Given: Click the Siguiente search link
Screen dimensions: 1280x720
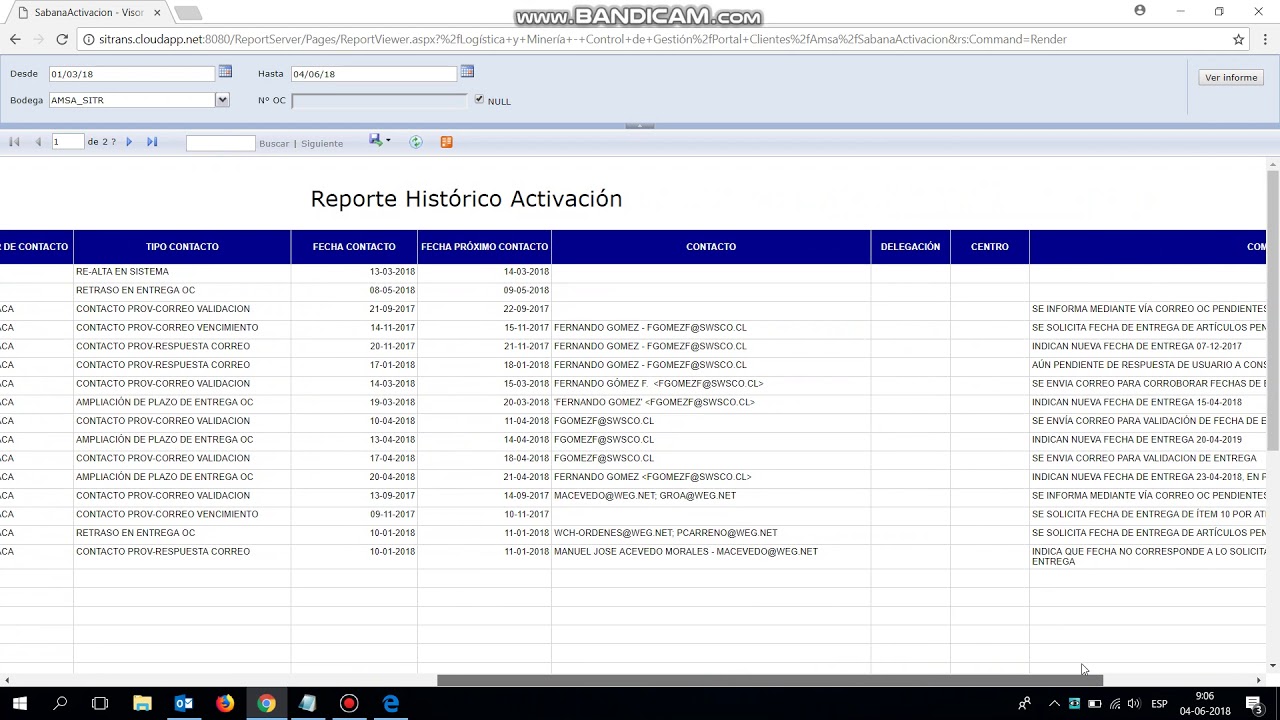Looking at the screenshot, I should pyautogui.click(x=322, y=144).
